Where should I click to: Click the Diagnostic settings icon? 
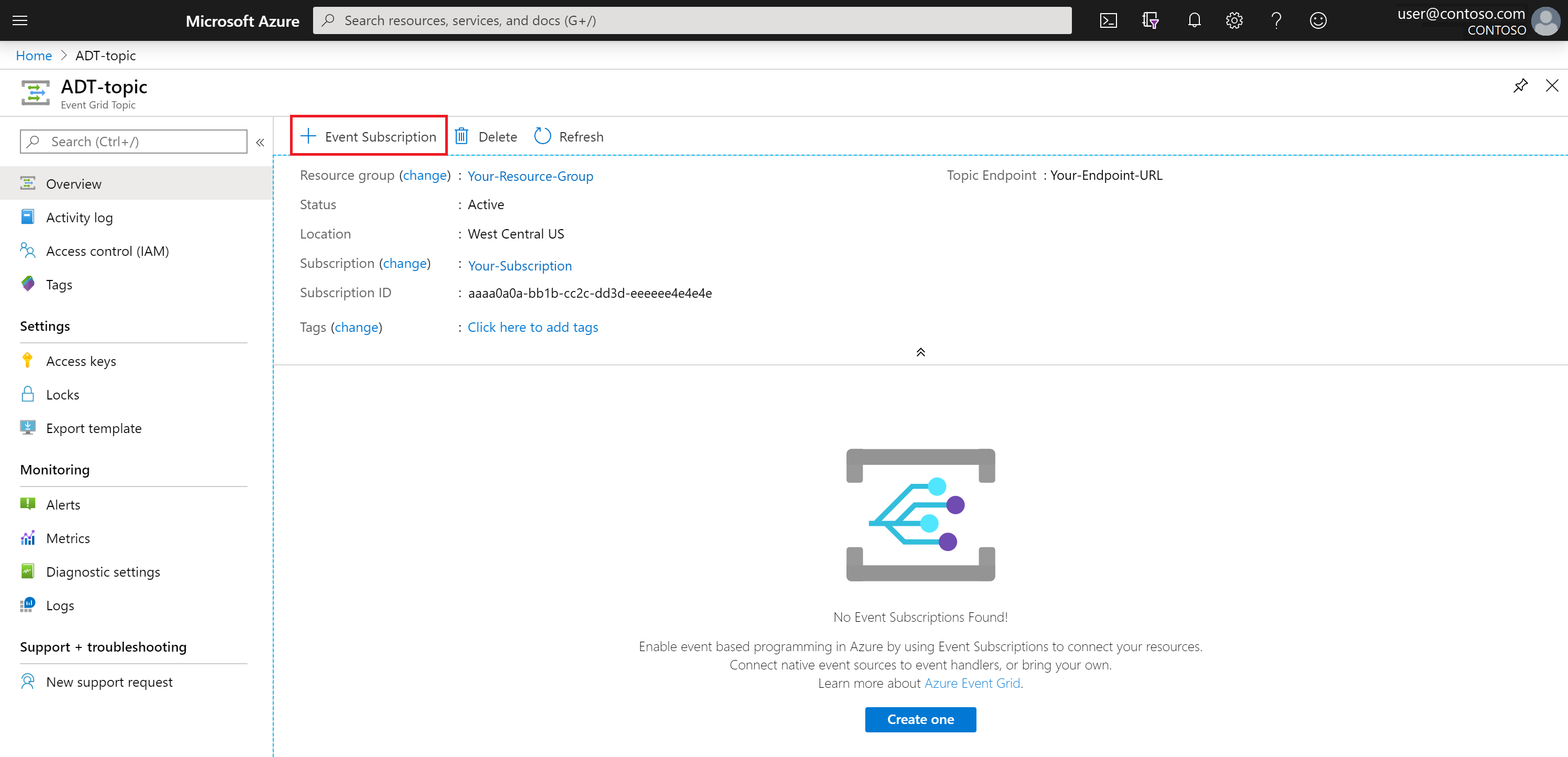[x=27, y=572]
